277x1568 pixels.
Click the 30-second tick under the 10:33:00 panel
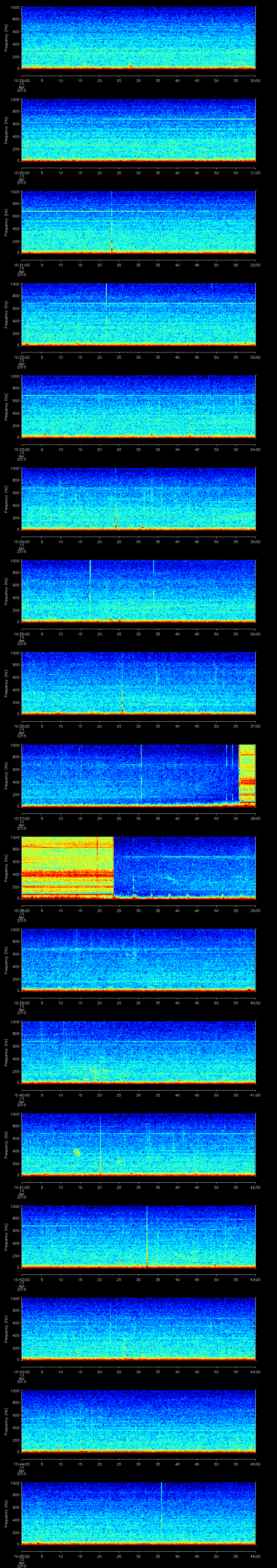(x=139, y=449)
